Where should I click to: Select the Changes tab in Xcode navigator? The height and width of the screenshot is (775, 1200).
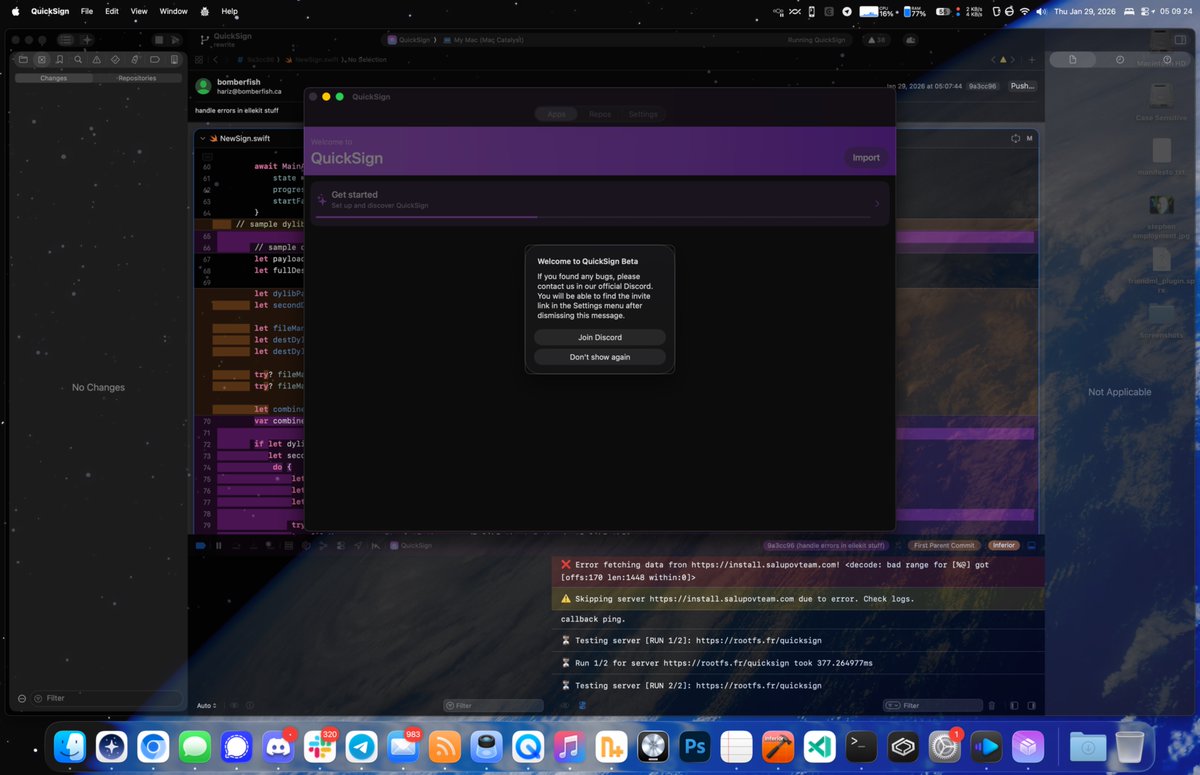coord(53,77)
